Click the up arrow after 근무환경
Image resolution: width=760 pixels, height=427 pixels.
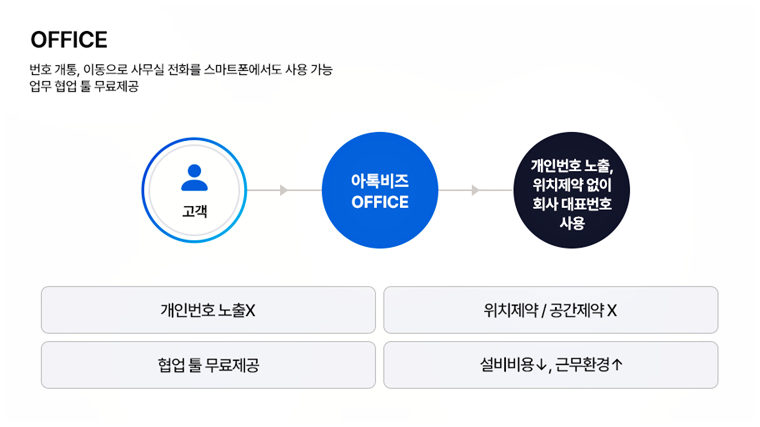point(617,365)
